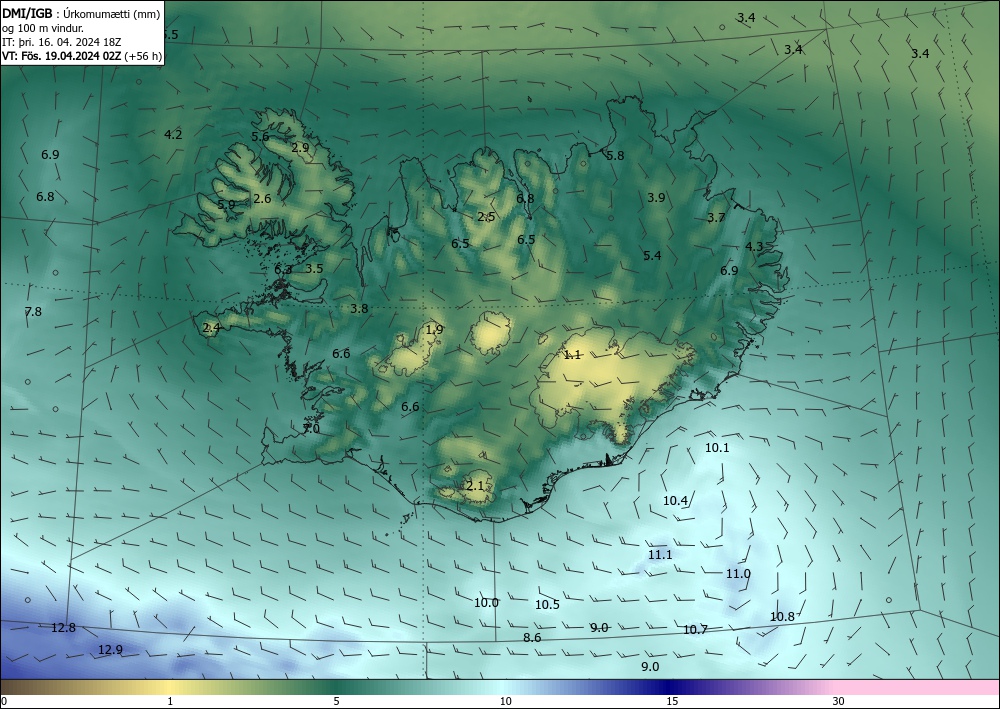This screenshot has width=1000, height=709.
Task: Click the 4.3 value on the map
Action: pyautogui.click(x=754, y=247)
